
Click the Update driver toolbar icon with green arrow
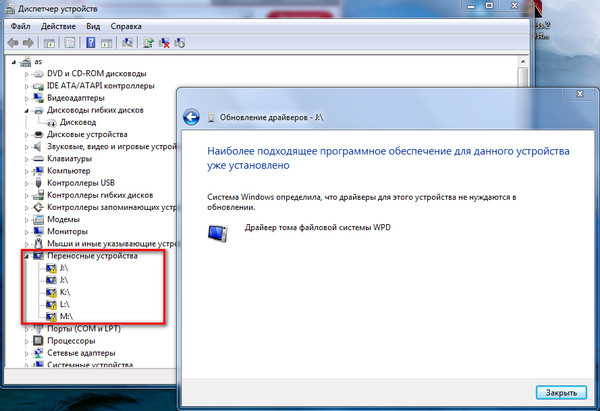(148, 42)
